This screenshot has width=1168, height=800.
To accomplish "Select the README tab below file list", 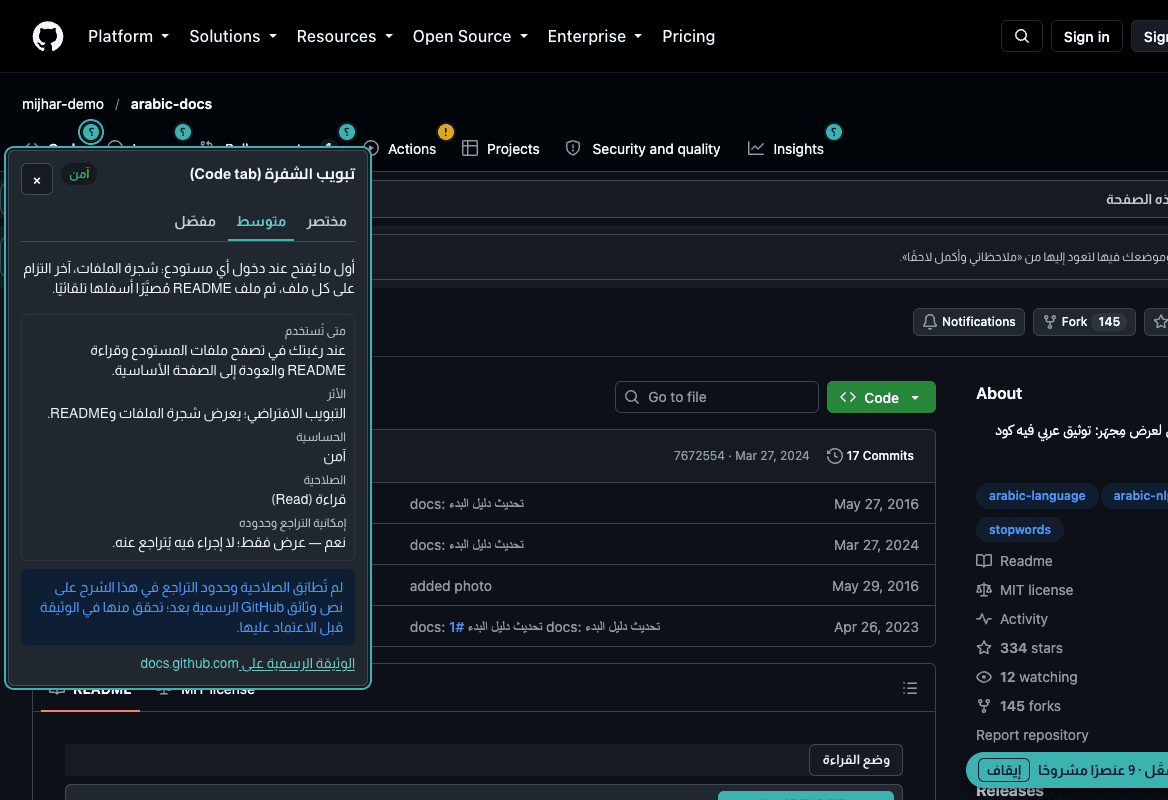I will [90, 691].
